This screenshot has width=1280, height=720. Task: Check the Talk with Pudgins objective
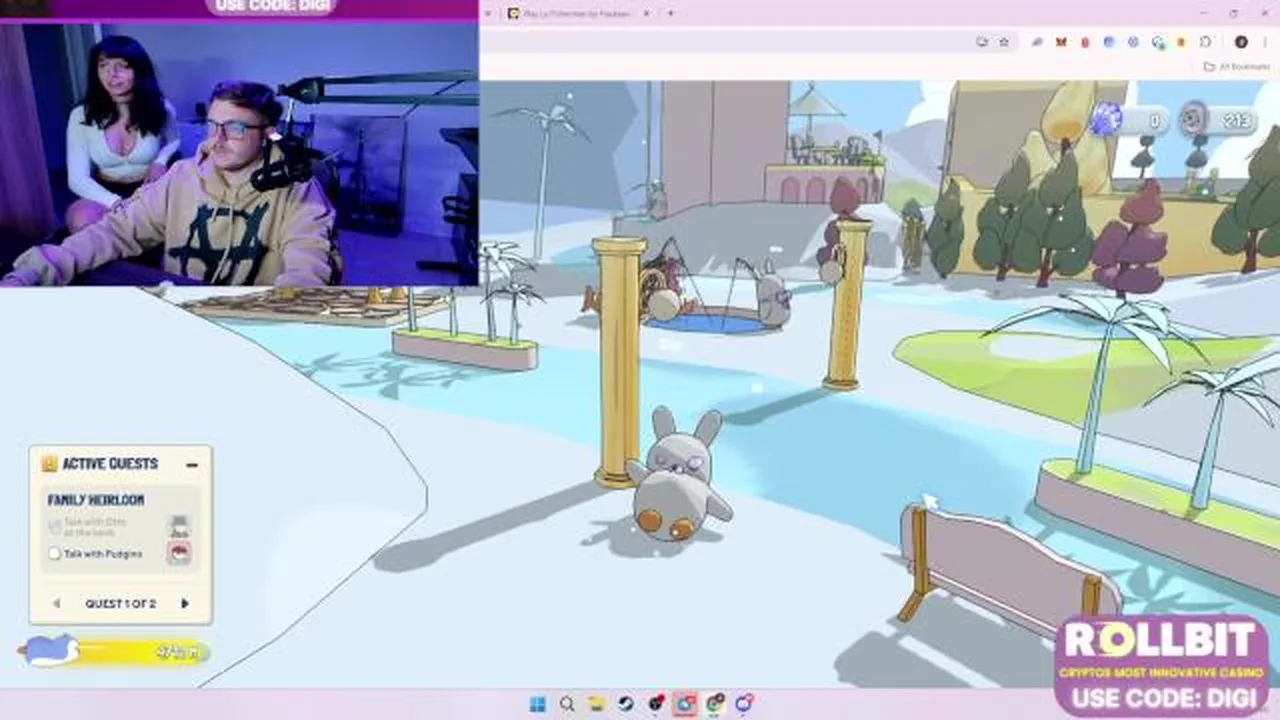click(55, 553)
